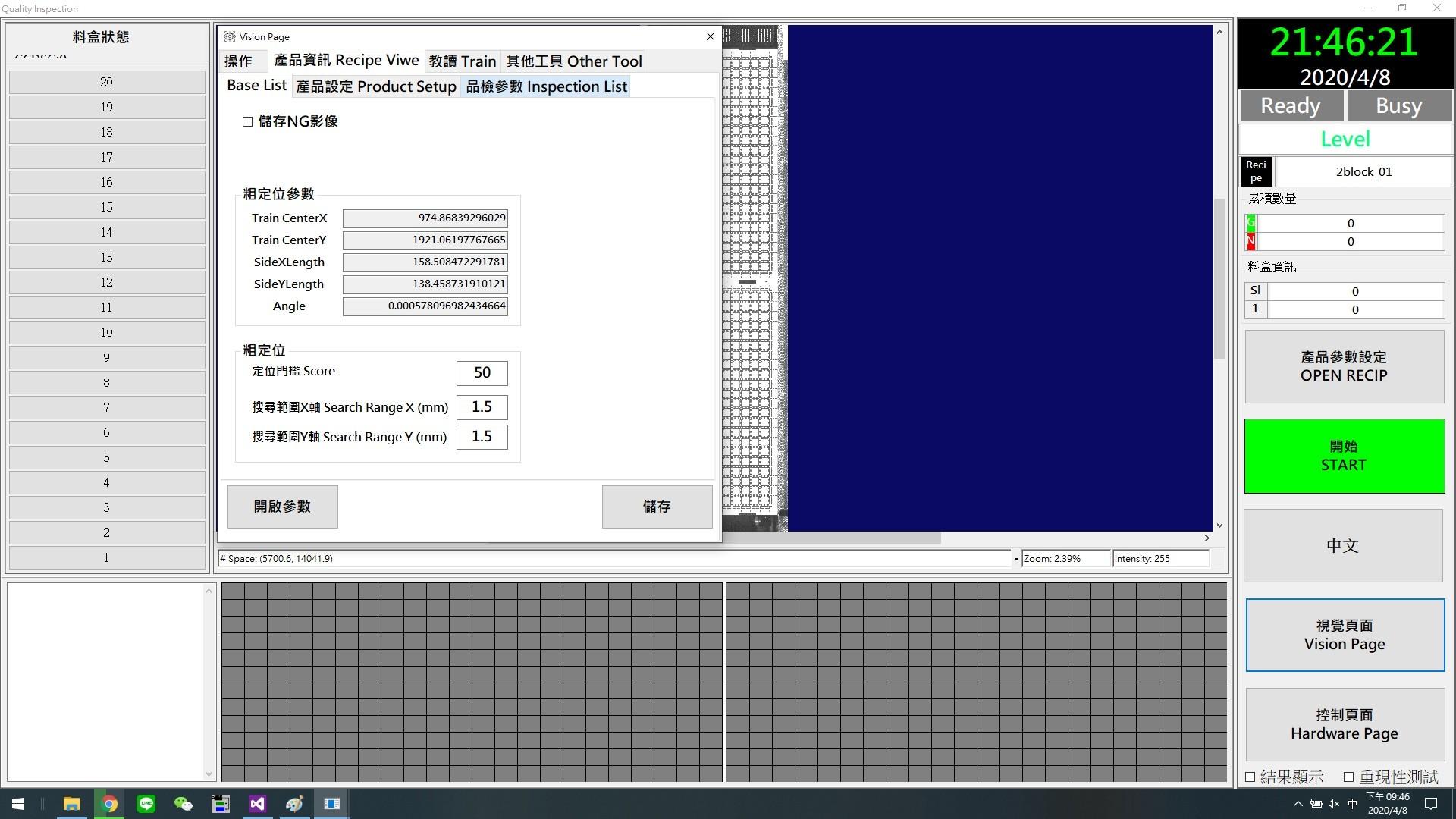Open the 教讀 Train tab
Screen dimensions: 1456x819
(462, 61)
